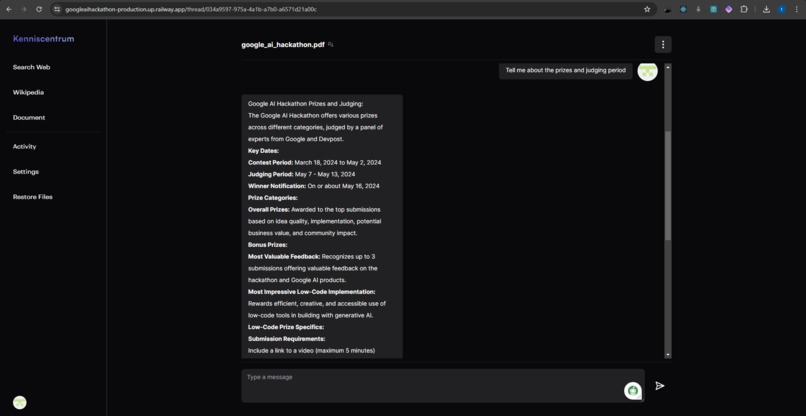Click the Contest Period line

click(315, 162)
